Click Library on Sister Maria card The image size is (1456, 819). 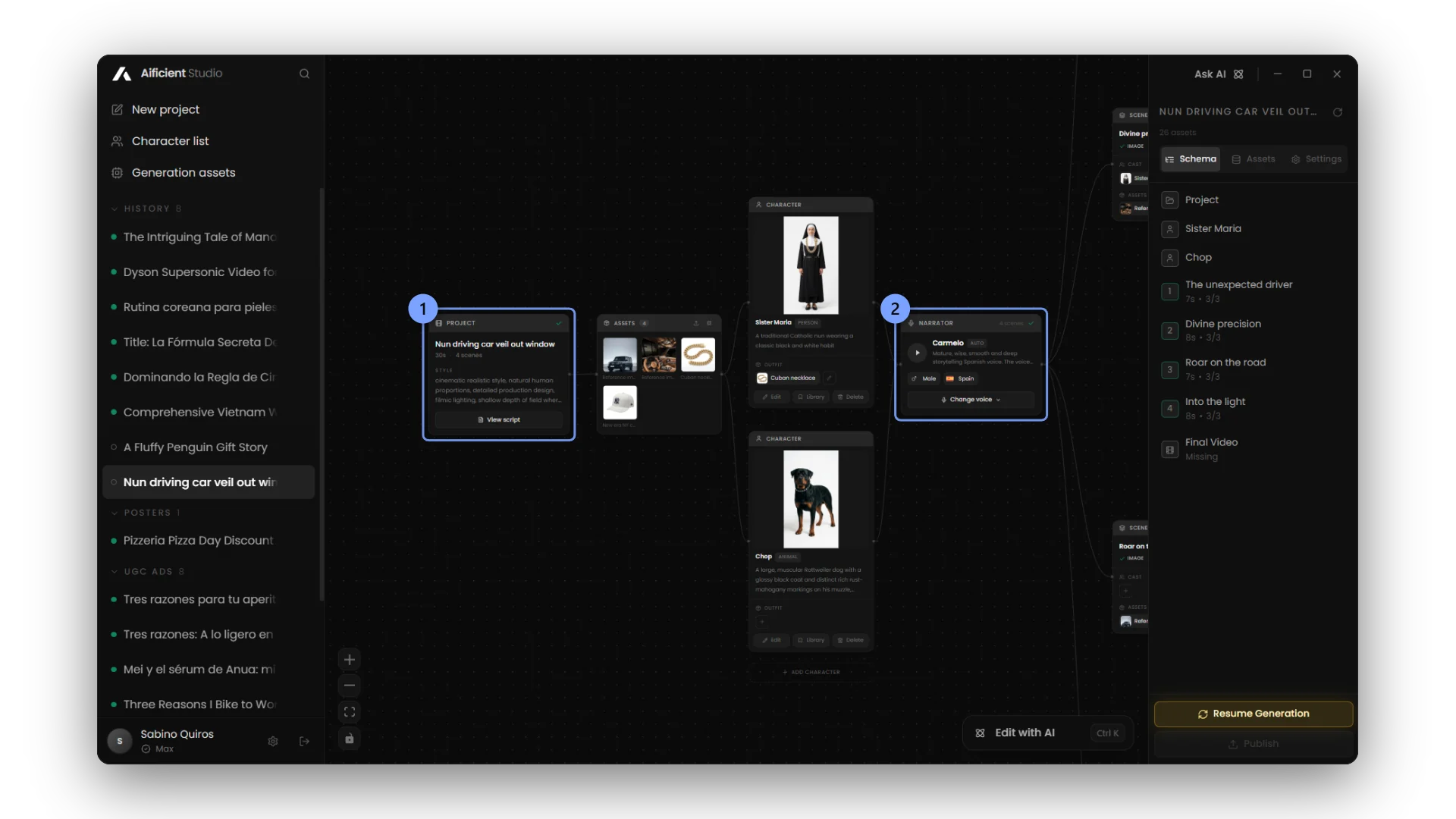811,397
